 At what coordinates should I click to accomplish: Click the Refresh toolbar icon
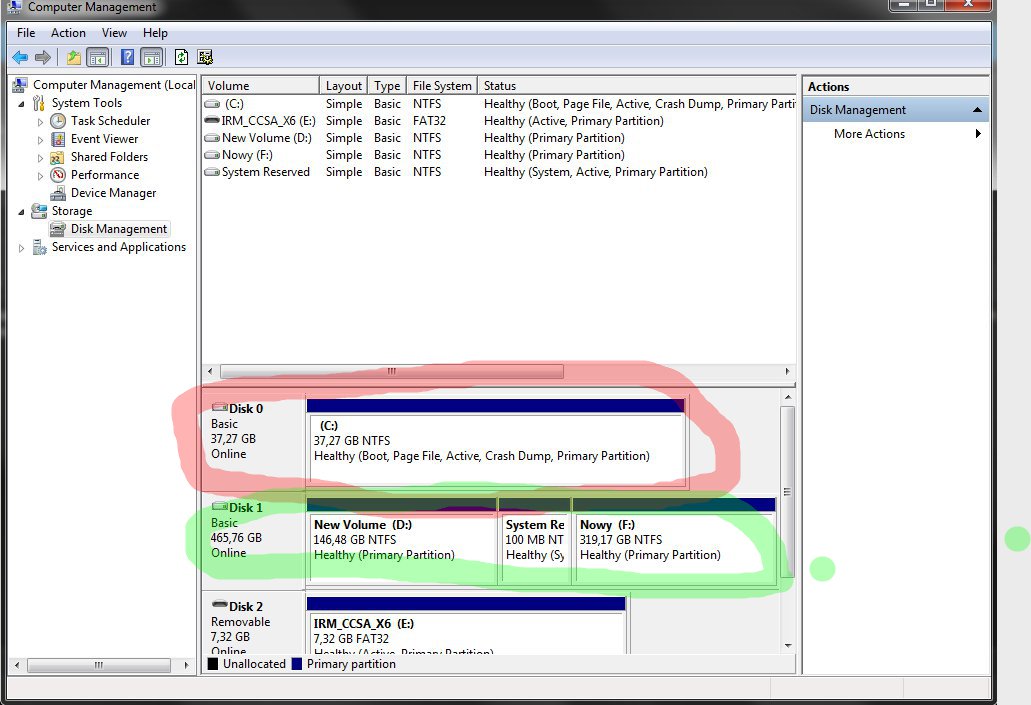click(x=181, y=58)
